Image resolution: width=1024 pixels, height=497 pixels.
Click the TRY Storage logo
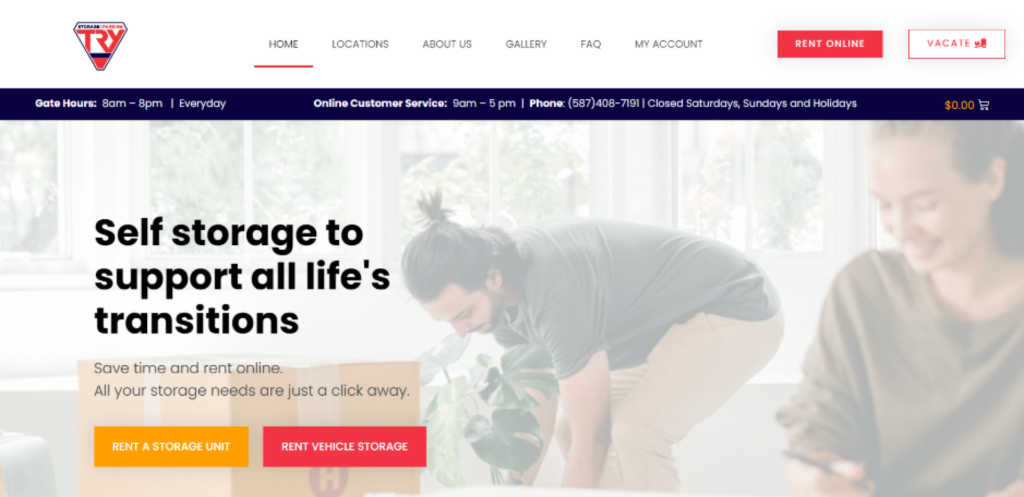(x=100, y=46)
